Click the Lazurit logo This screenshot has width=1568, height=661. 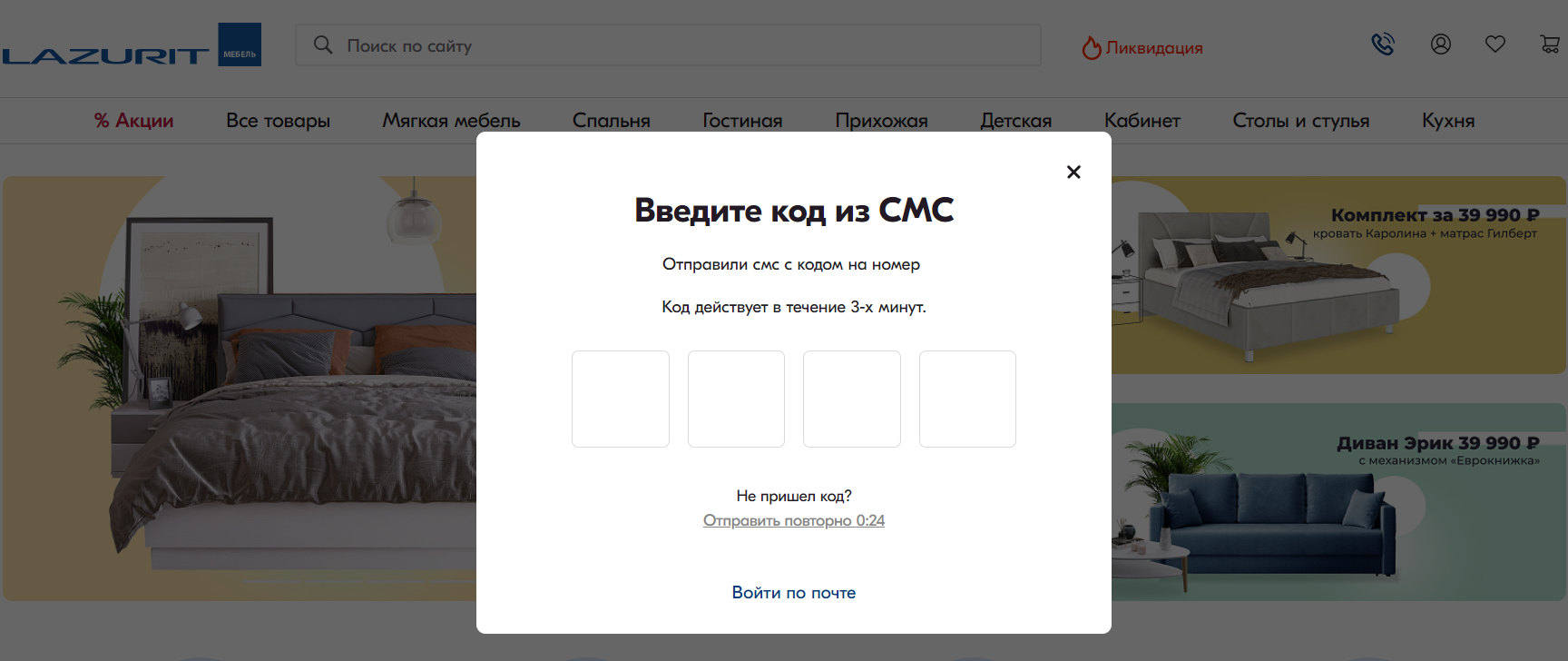point(132,45)
